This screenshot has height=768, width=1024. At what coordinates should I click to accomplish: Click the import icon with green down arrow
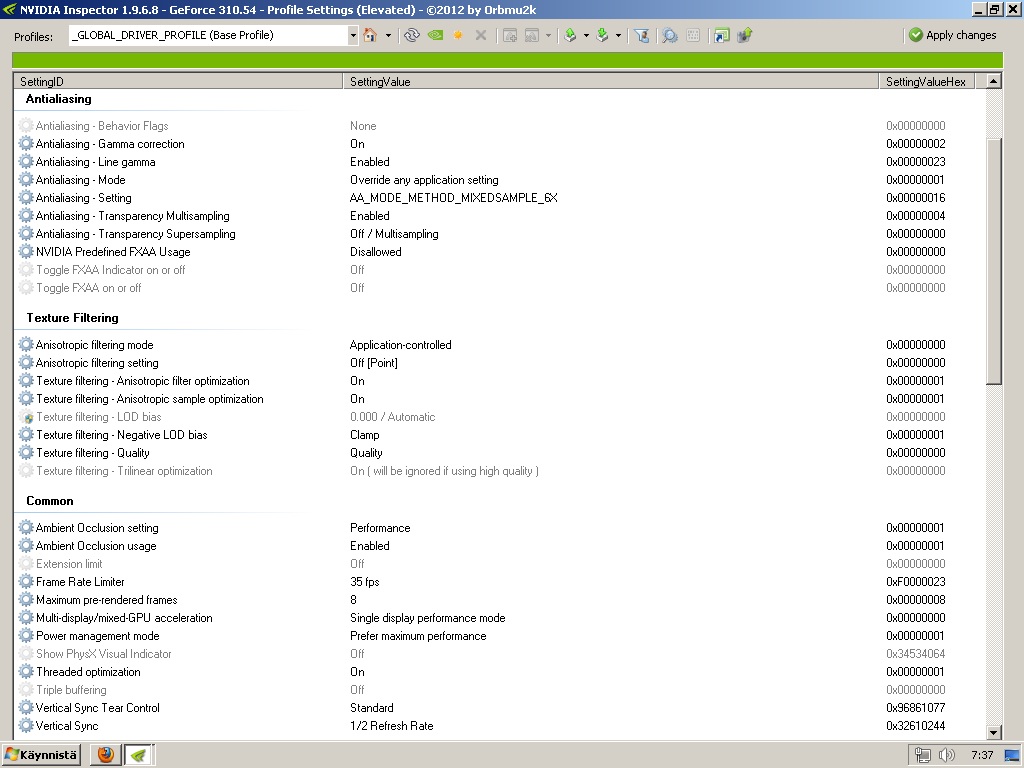[x=602, y=35]
